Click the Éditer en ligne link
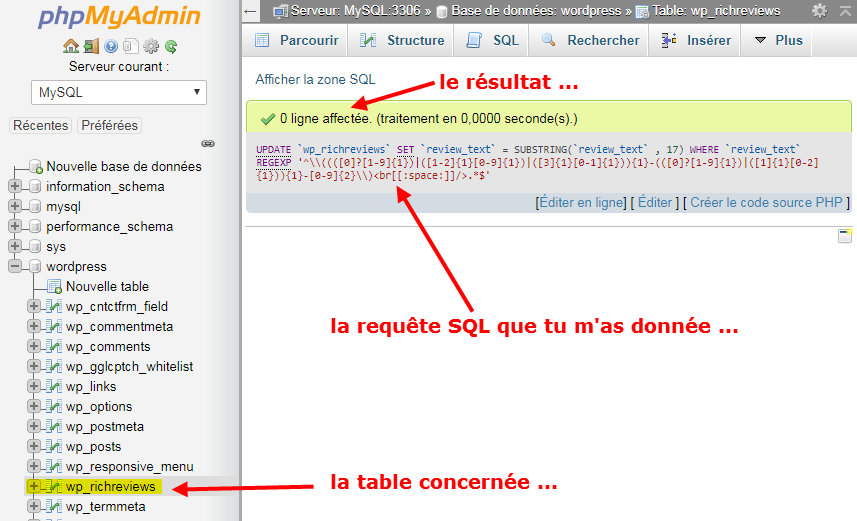Image resolution: width=857 pixels, height=521 pixels. click(x=582, y=202)
